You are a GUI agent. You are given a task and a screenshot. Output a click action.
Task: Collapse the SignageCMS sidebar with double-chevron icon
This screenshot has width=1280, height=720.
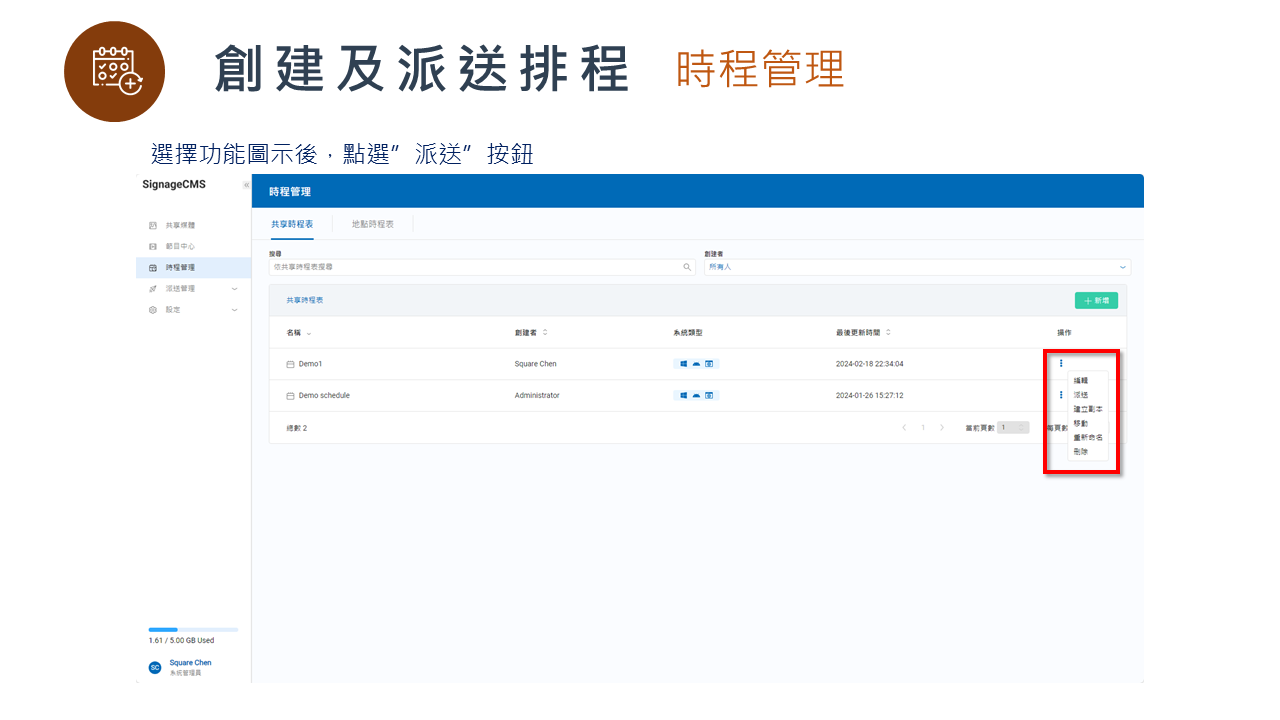pos(246,185)
